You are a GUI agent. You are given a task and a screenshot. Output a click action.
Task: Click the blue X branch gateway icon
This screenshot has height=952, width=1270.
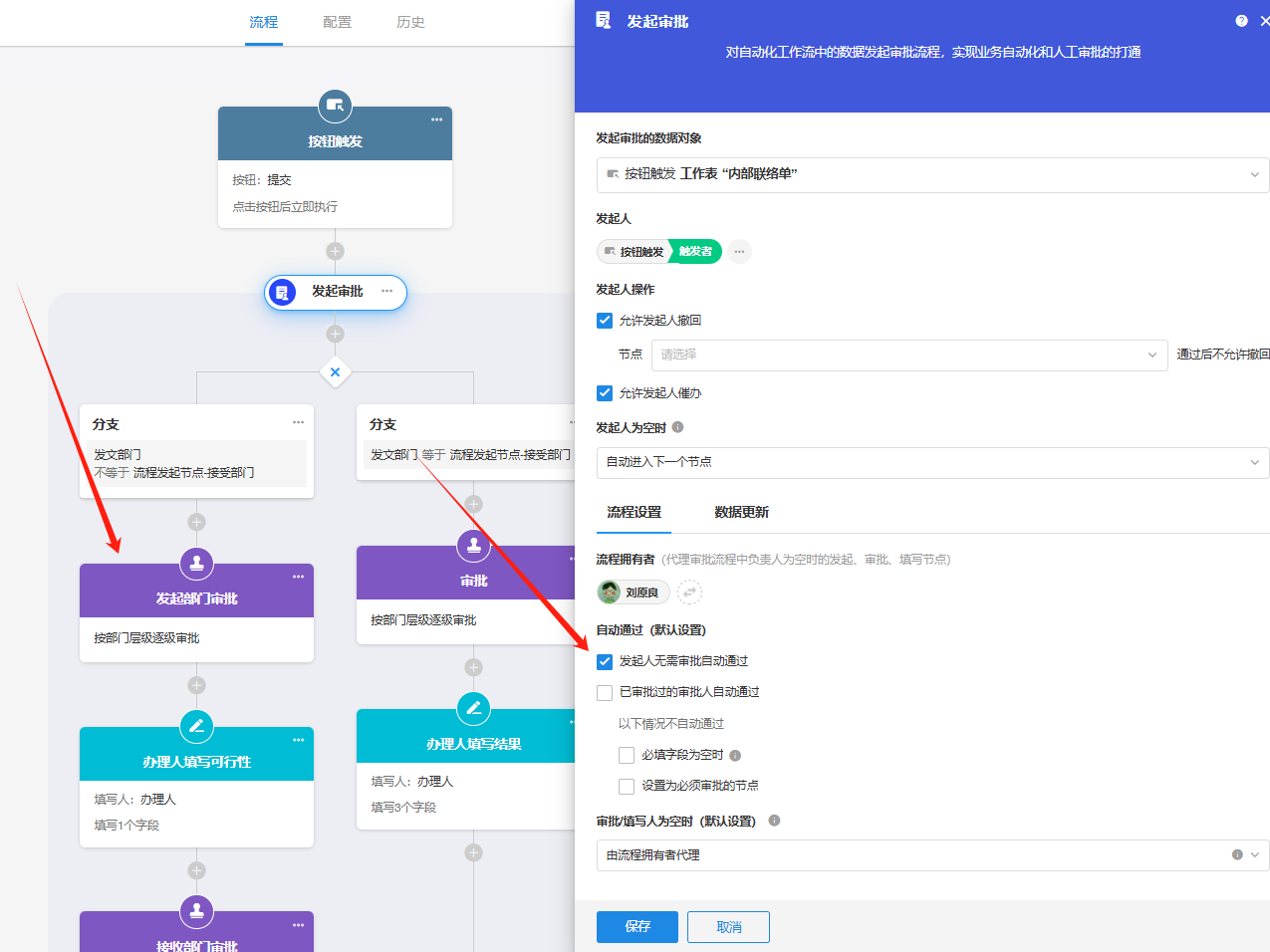pyautogui.click(x=335, y=372)
